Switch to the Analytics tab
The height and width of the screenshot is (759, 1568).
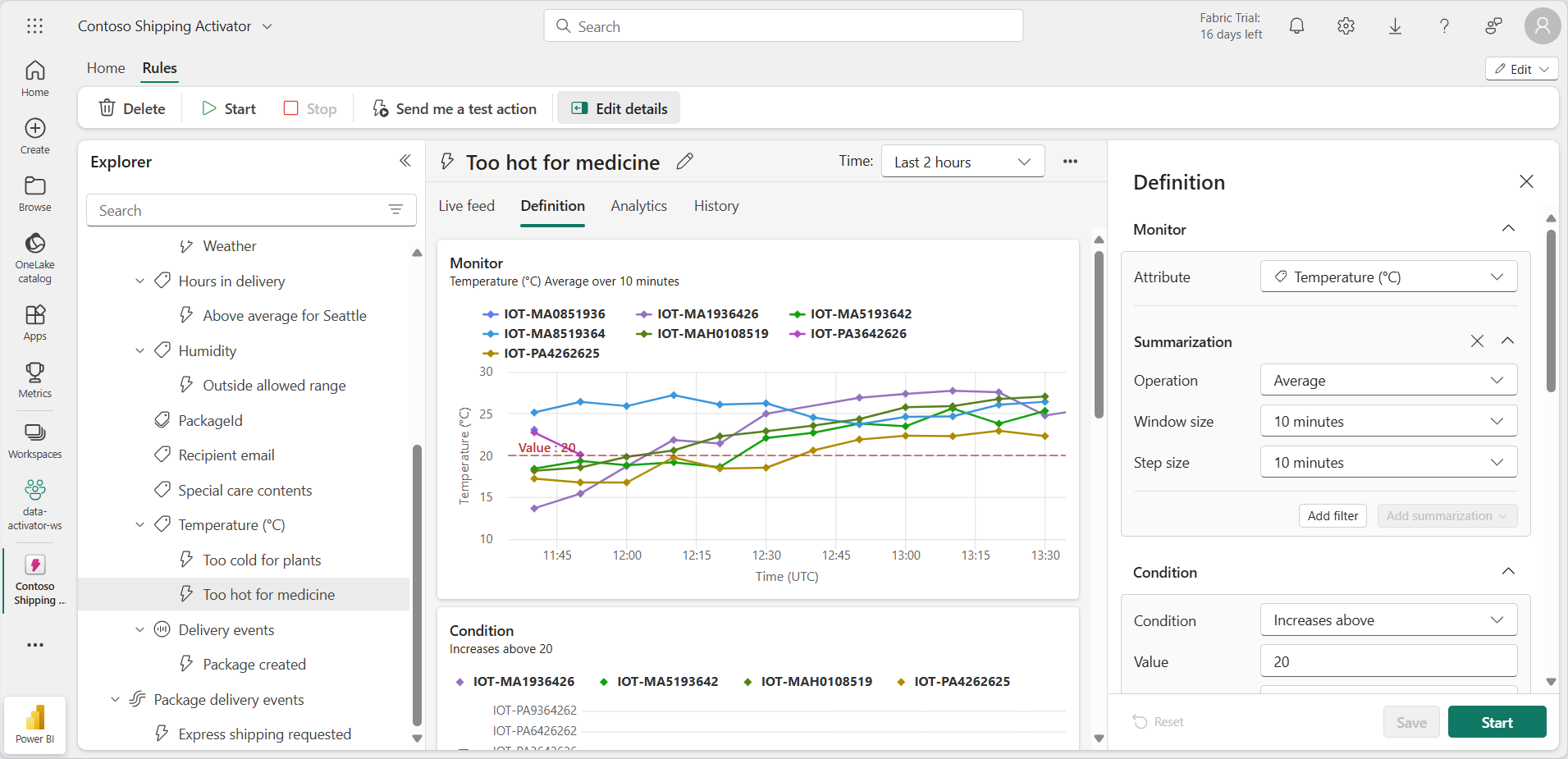point(638,206)
